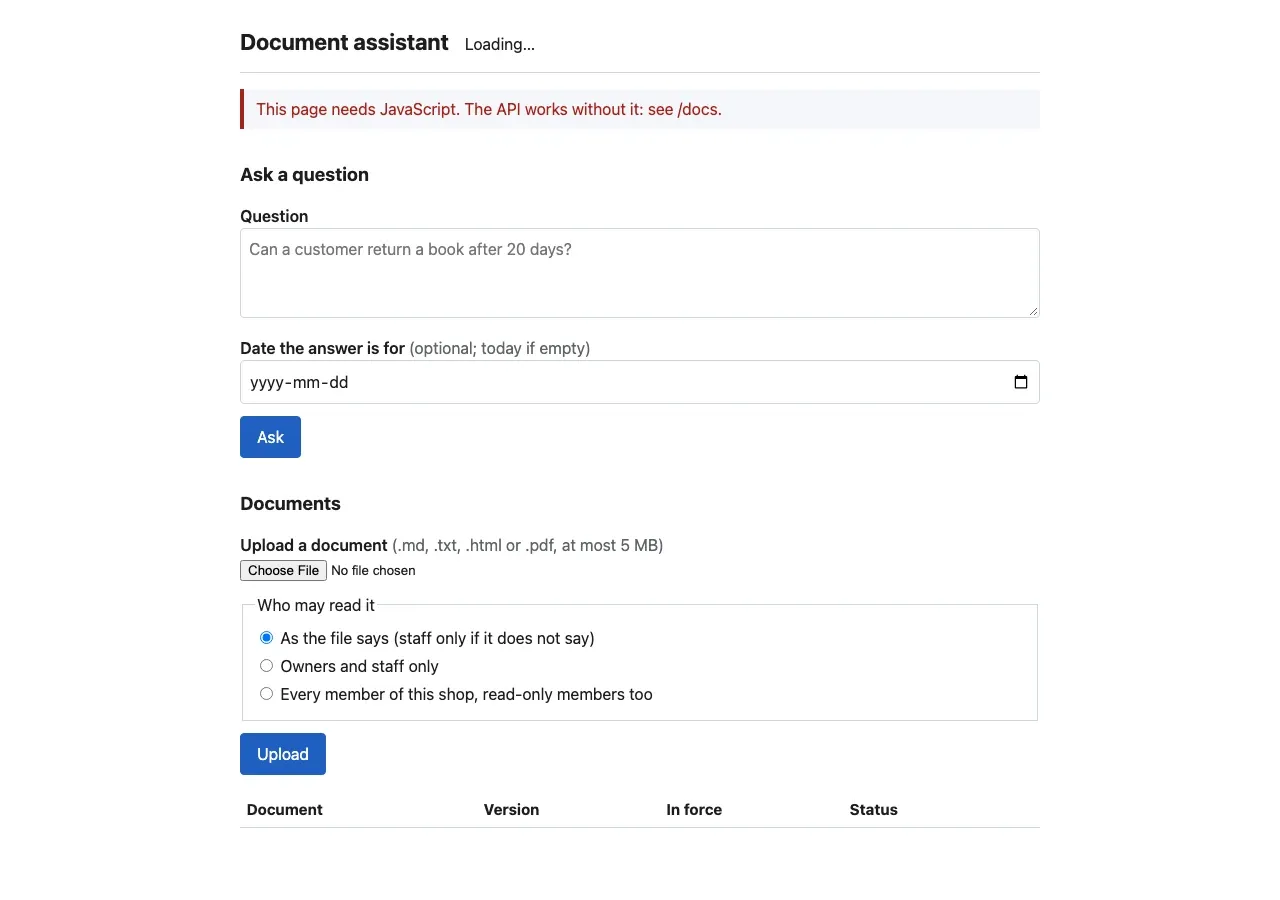Click the 'Upload a document' label
The width and height of the screenshot is (1280, 900).
click(314, 546)
